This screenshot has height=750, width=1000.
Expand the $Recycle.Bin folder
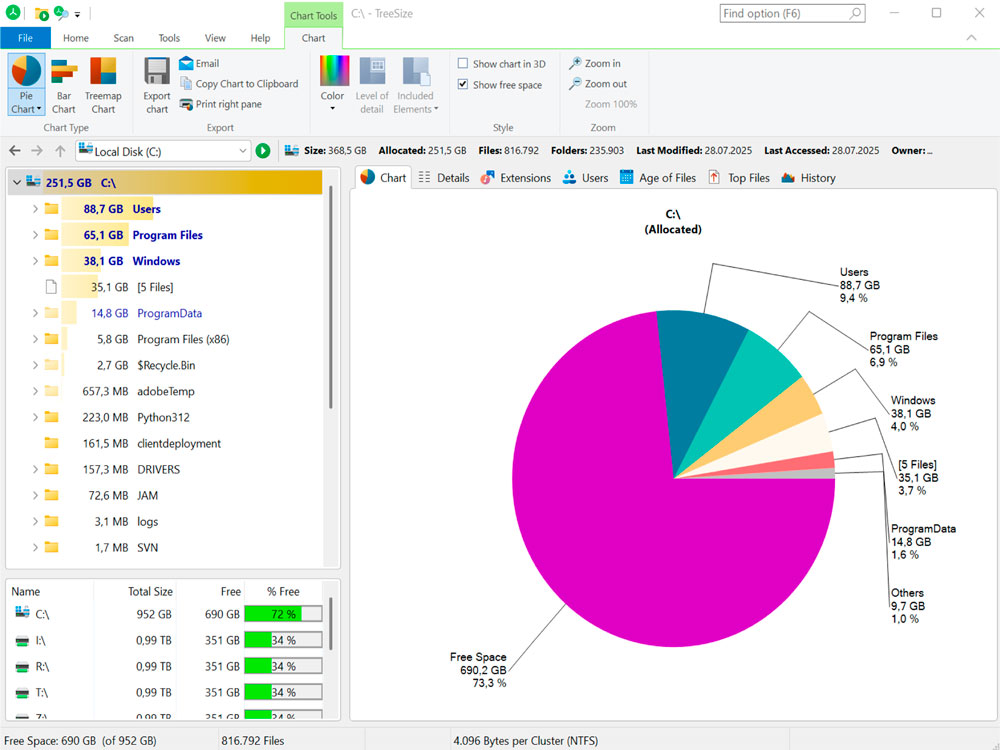point(35,365)
